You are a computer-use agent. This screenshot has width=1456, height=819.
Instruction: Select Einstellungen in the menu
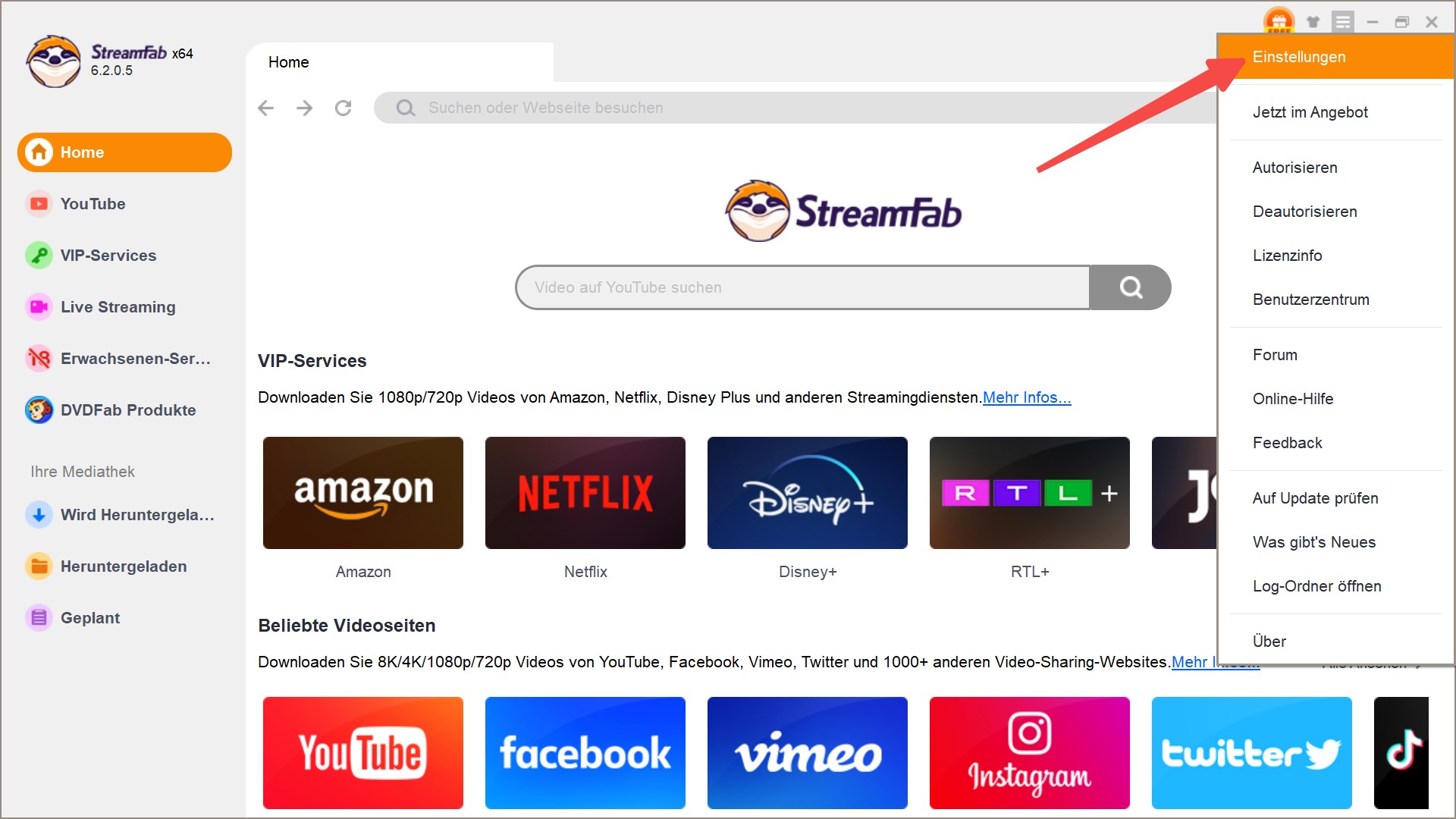(x=1336, y=57)
